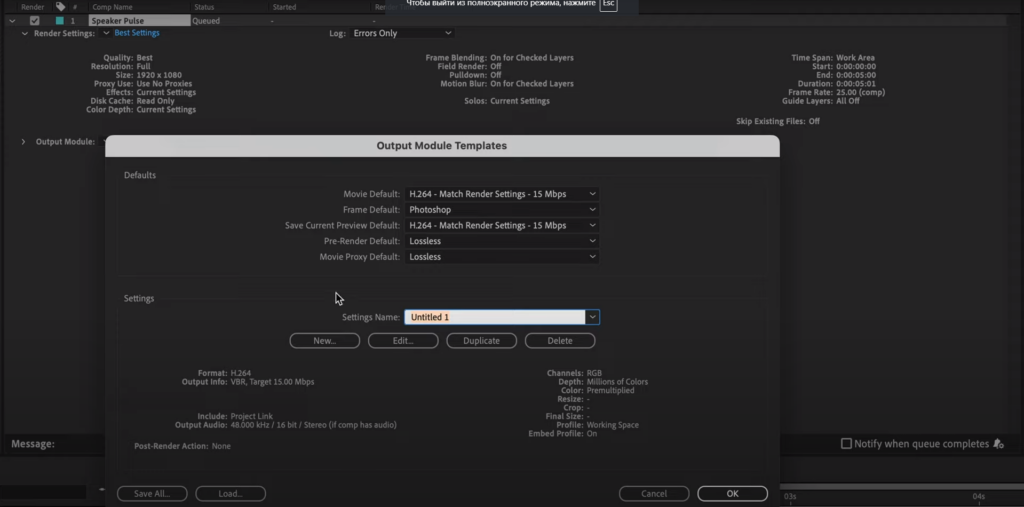Expand the Output Module section arrow
This screenshot has width=1024, height=507.
click(24, 142)
